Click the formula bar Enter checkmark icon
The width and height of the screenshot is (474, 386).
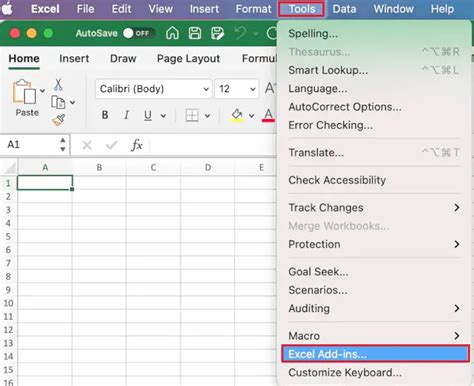tap(111, 145)
